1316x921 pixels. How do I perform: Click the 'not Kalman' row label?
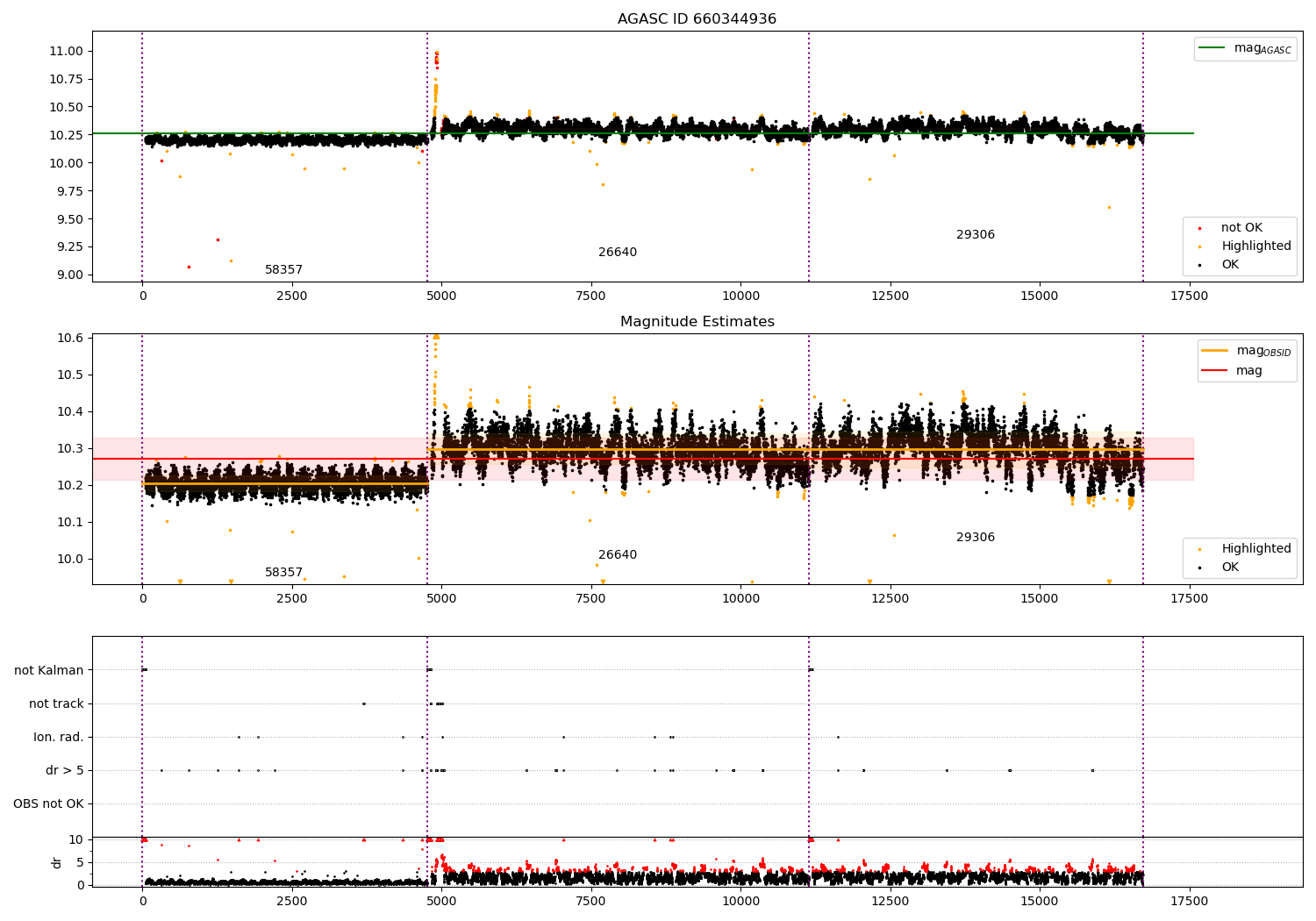49,670
